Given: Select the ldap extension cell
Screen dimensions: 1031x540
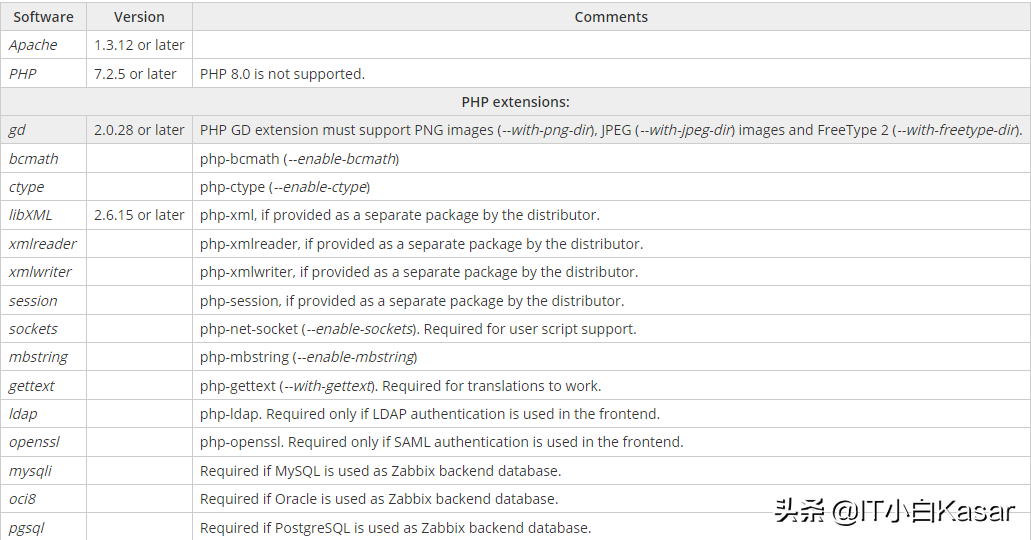Looking at the screenshot, I should click(23, 414).
